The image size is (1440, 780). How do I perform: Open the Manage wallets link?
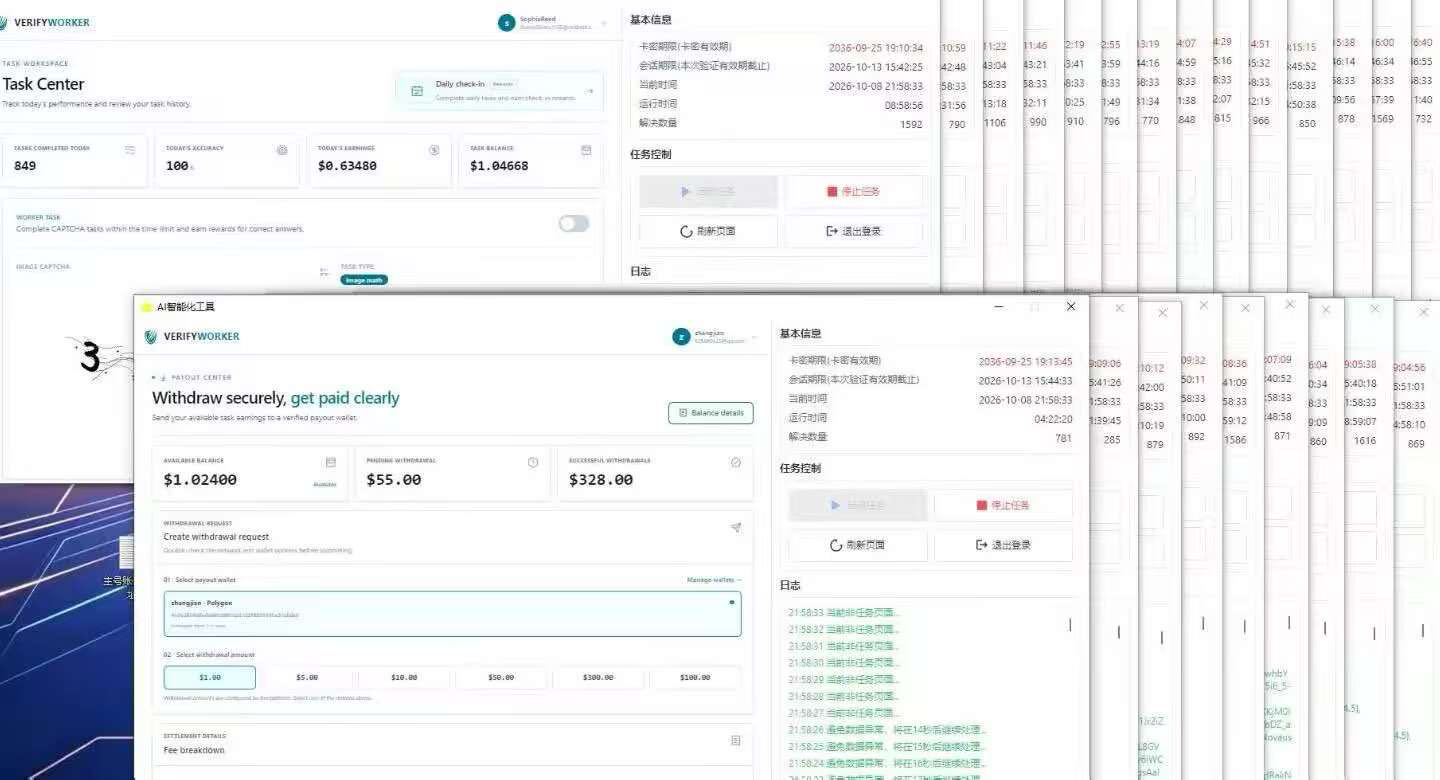714,580
